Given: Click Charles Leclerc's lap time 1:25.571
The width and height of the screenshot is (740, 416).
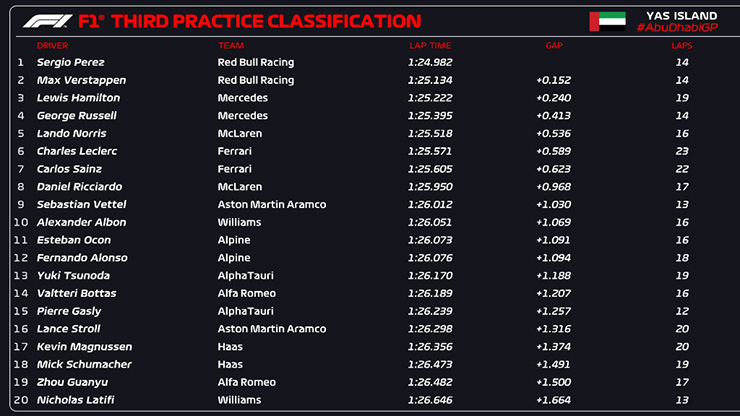Looking at the screenshot, I should (x=429, y=151).
